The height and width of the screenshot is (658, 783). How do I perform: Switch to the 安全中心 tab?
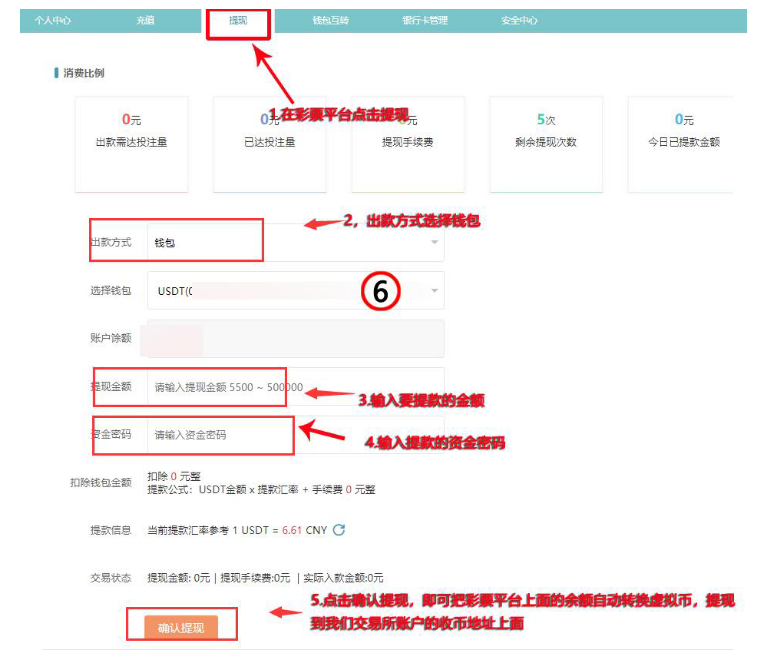(x=519, y=20)
